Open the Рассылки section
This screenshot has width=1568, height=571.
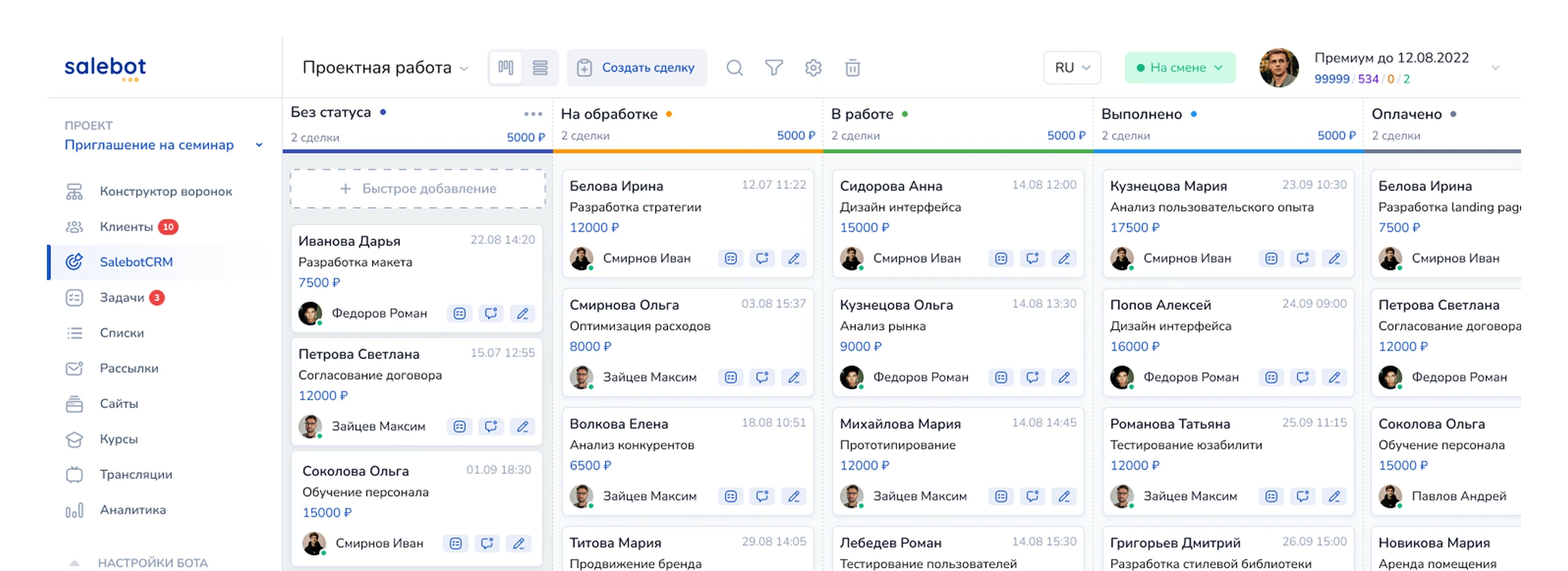(129, 369)
